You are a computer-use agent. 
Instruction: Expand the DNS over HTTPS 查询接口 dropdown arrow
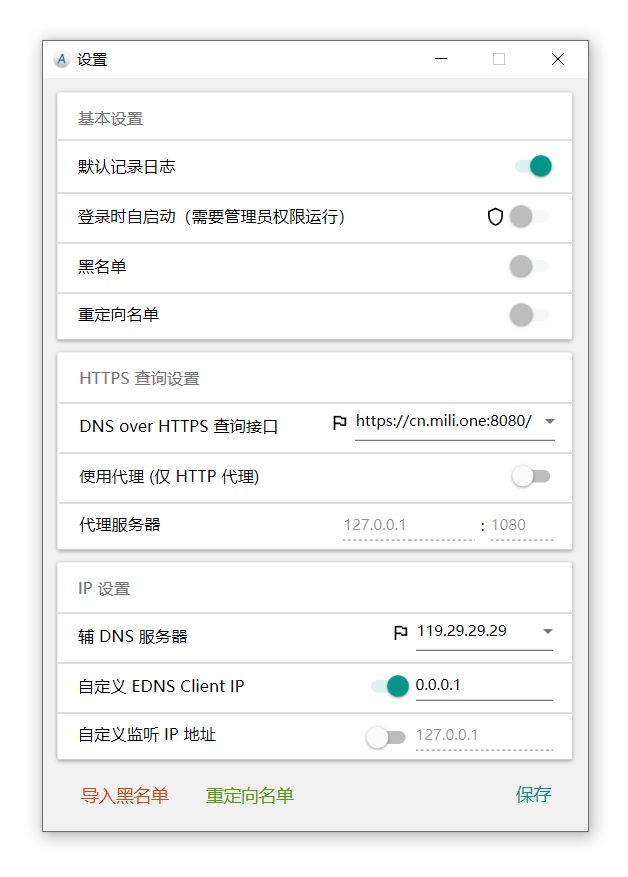tap(549, 422)
